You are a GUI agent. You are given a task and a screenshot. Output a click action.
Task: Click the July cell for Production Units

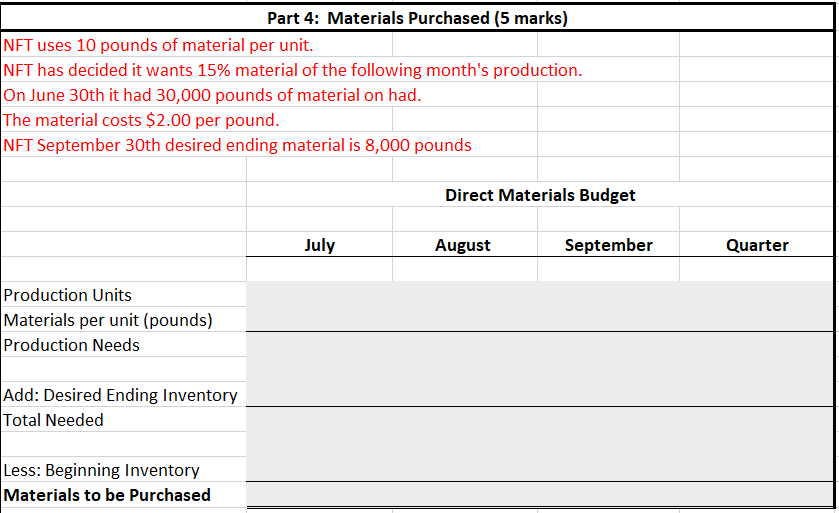(x=319, y=294)
